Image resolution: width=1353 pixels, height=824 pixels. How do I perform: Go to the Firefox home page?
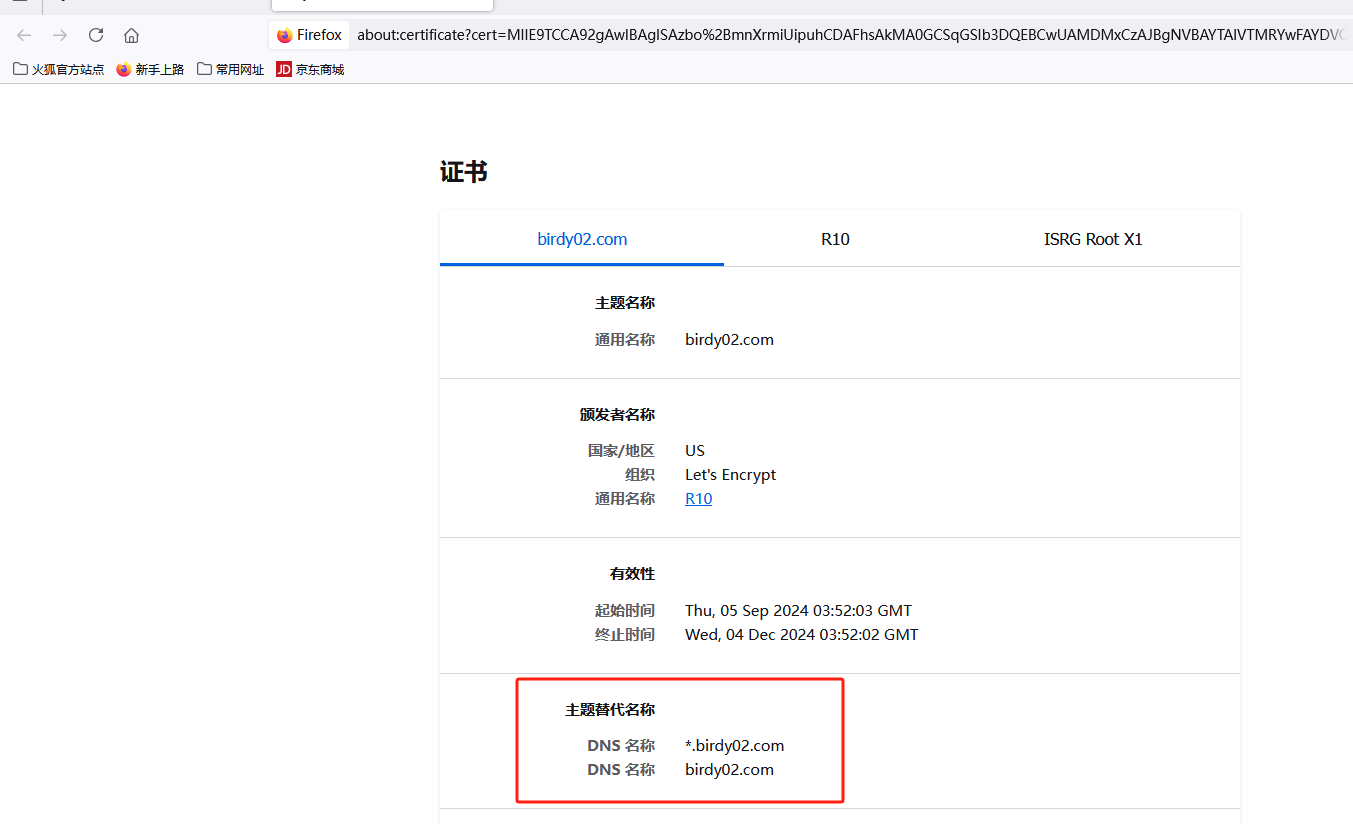131,35
